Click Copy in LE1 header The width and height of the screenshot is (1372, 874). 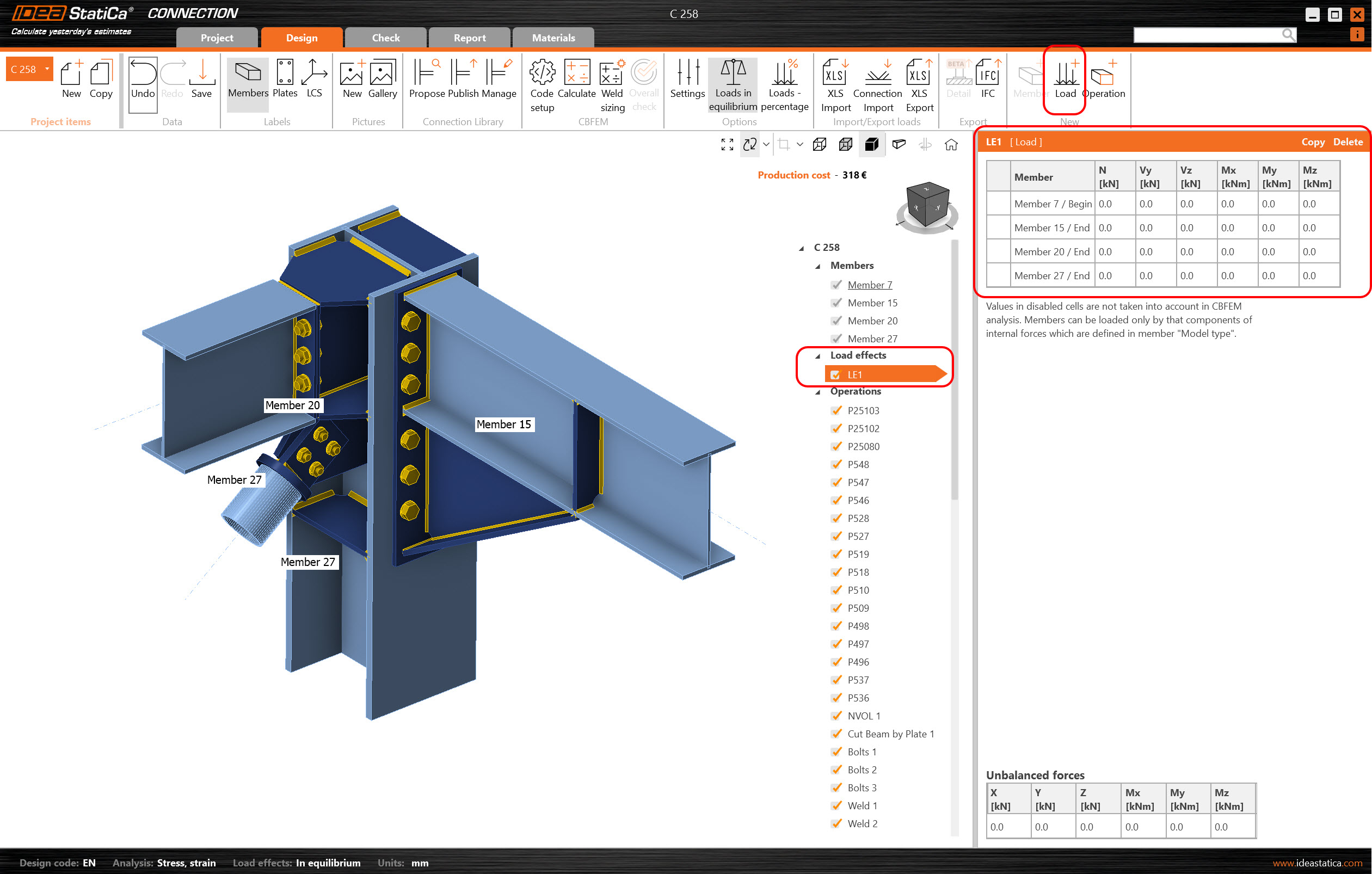point(1312,142)
